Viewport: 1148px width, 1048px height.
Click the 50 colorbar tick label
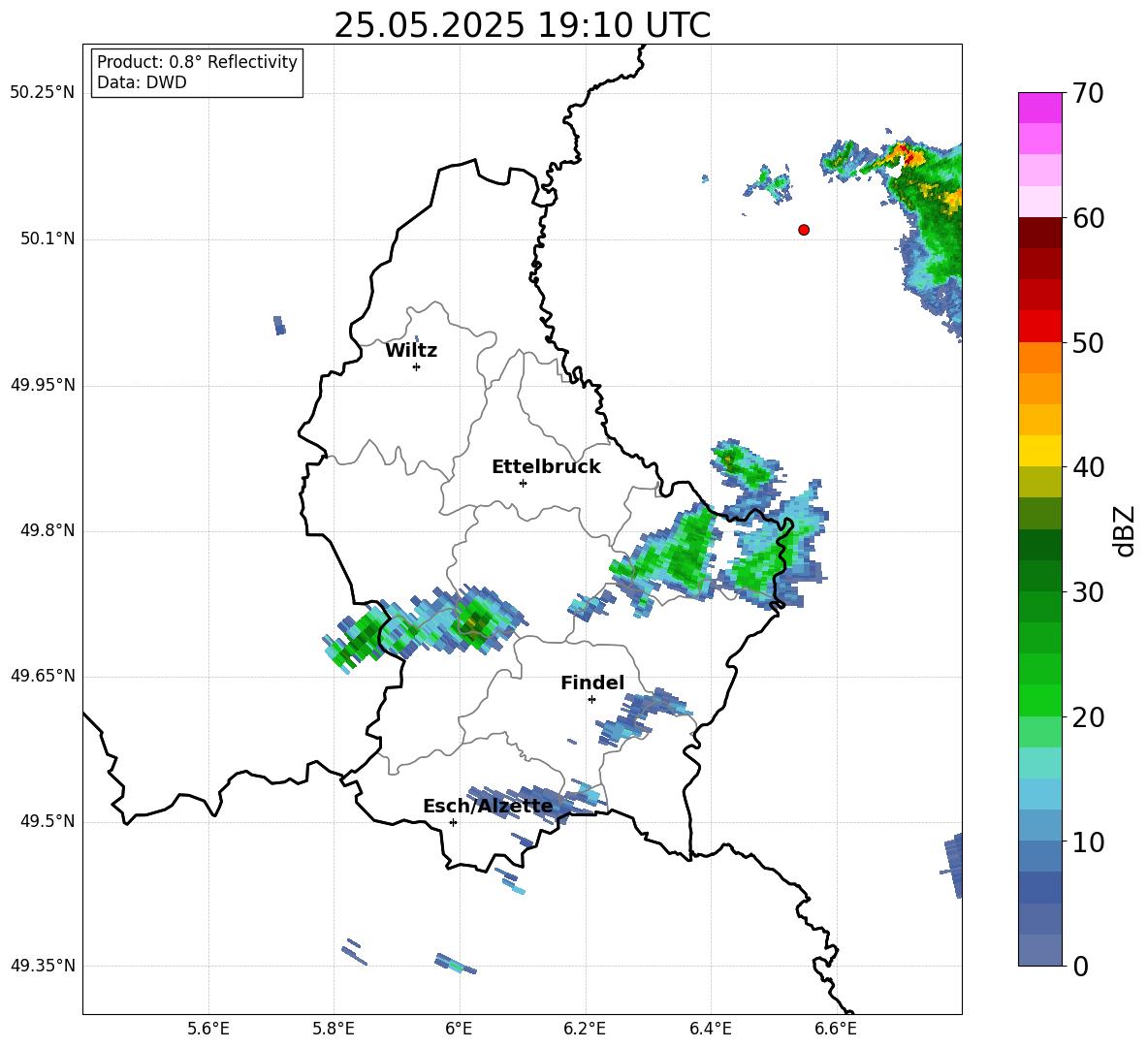[1088, 342]
